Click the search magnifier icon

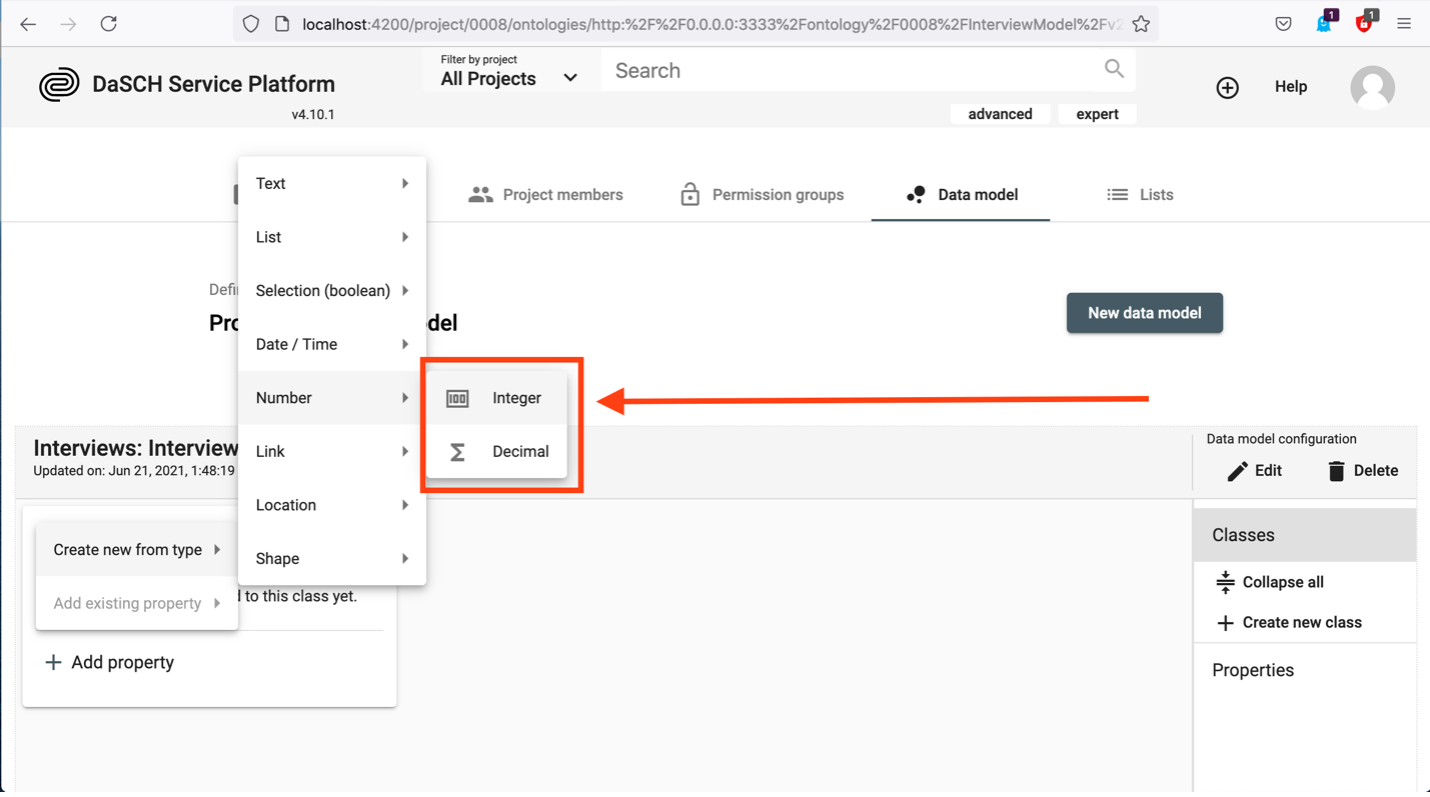(x=1114, y=69)
